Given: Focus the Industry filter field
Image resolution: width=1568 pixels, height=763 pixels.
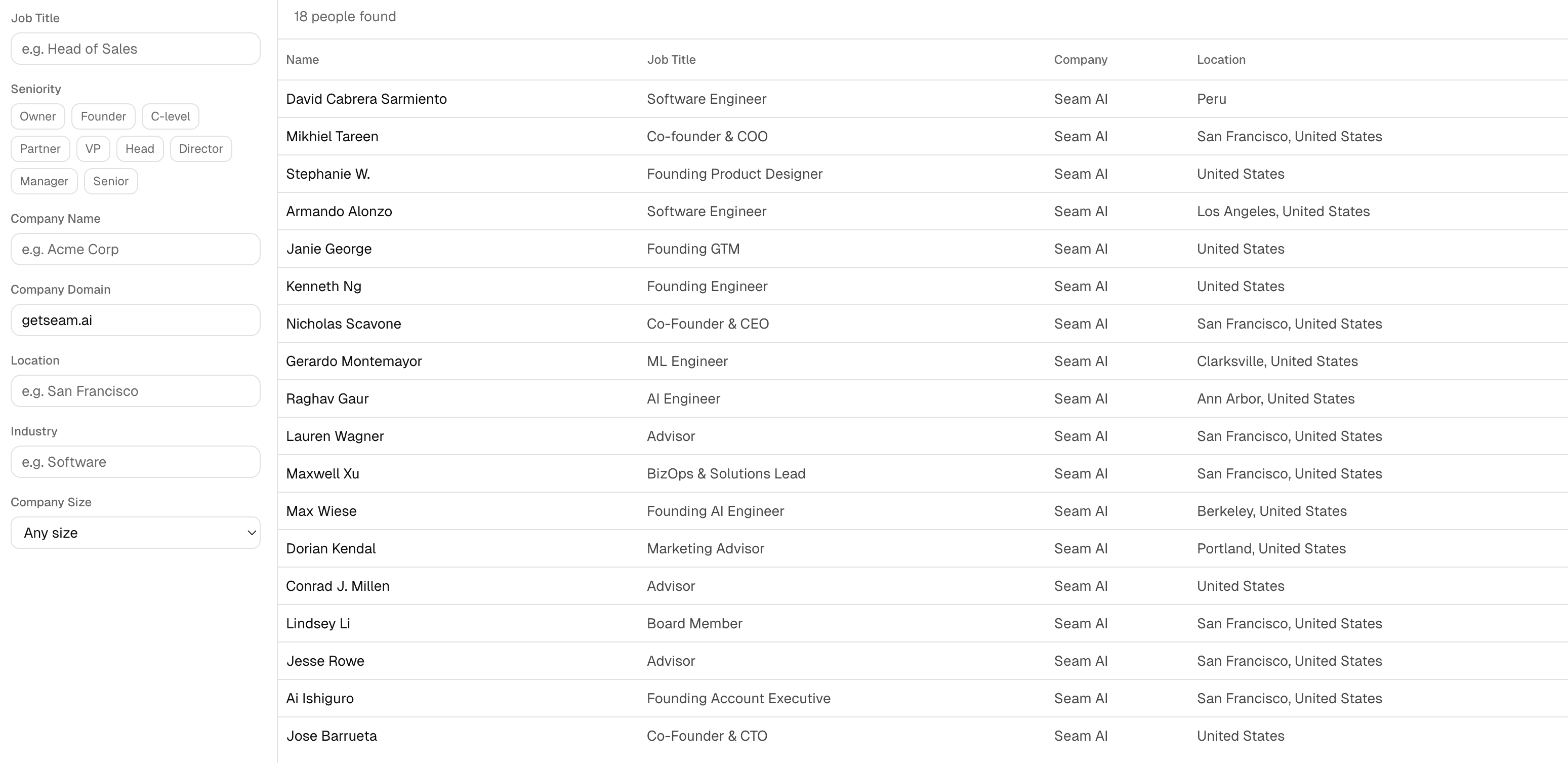Looking at the screenshot, I should pyautogui.click(x=135, y=462).
